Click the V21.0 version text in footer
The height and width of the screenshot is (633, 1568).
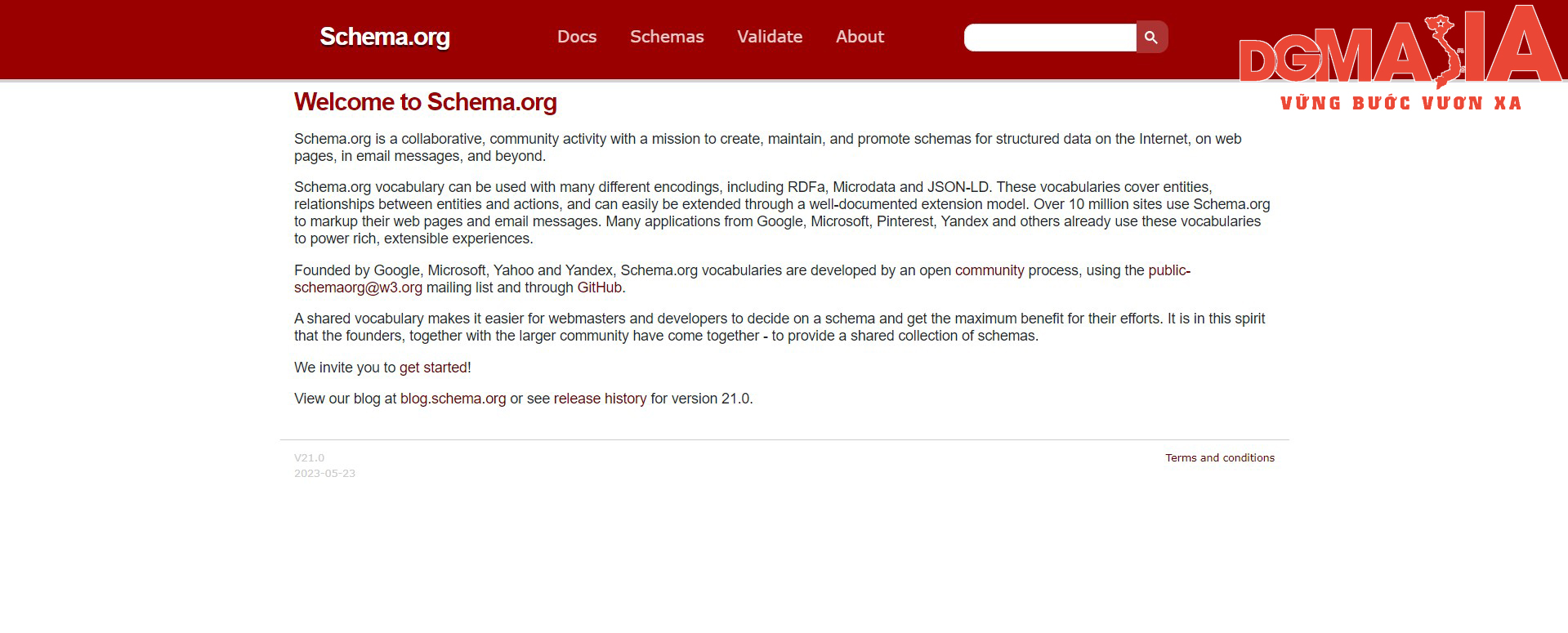[x=310, y=458]
